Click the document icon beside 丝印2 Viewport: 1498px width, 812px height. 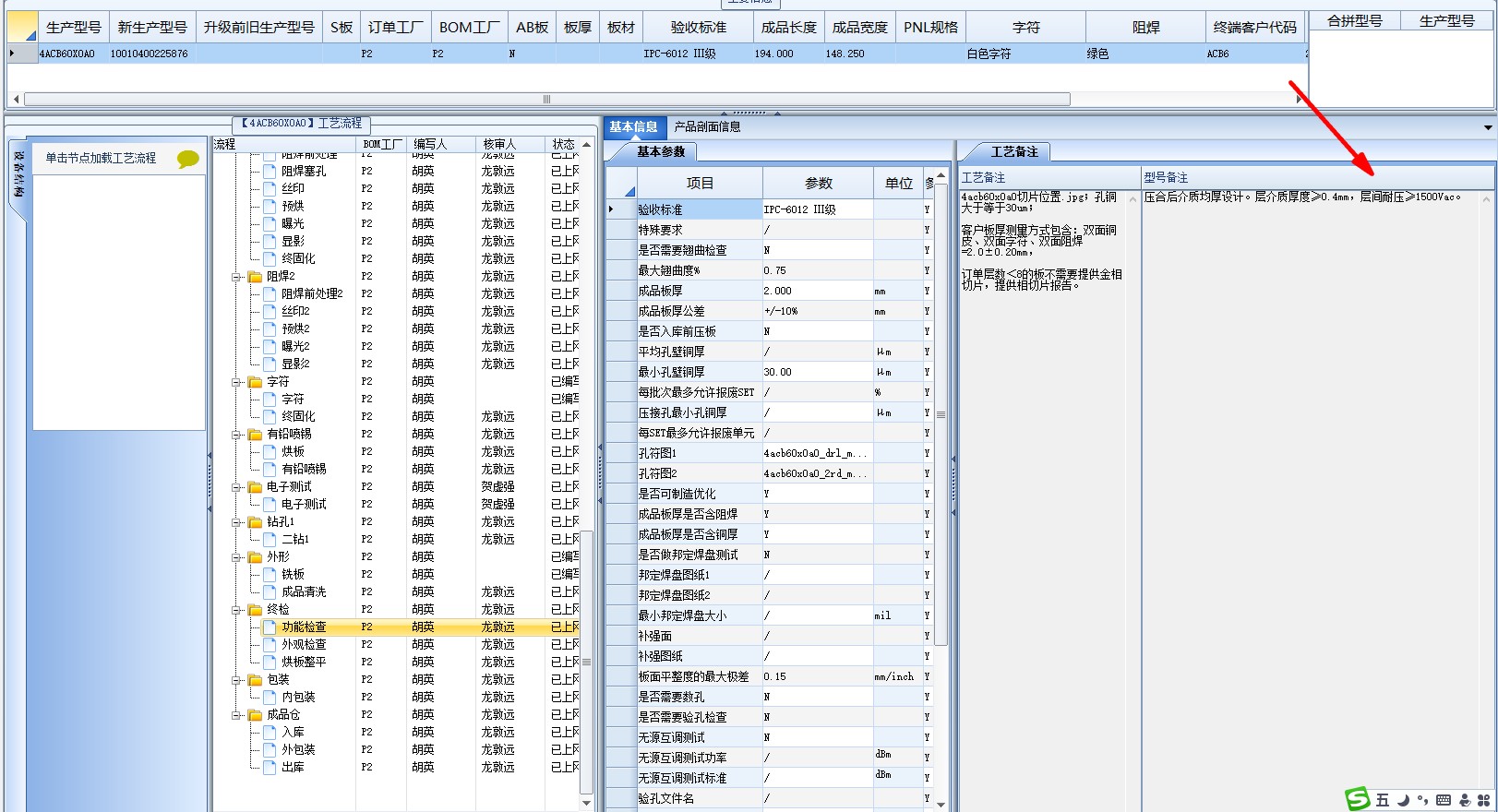270,311
